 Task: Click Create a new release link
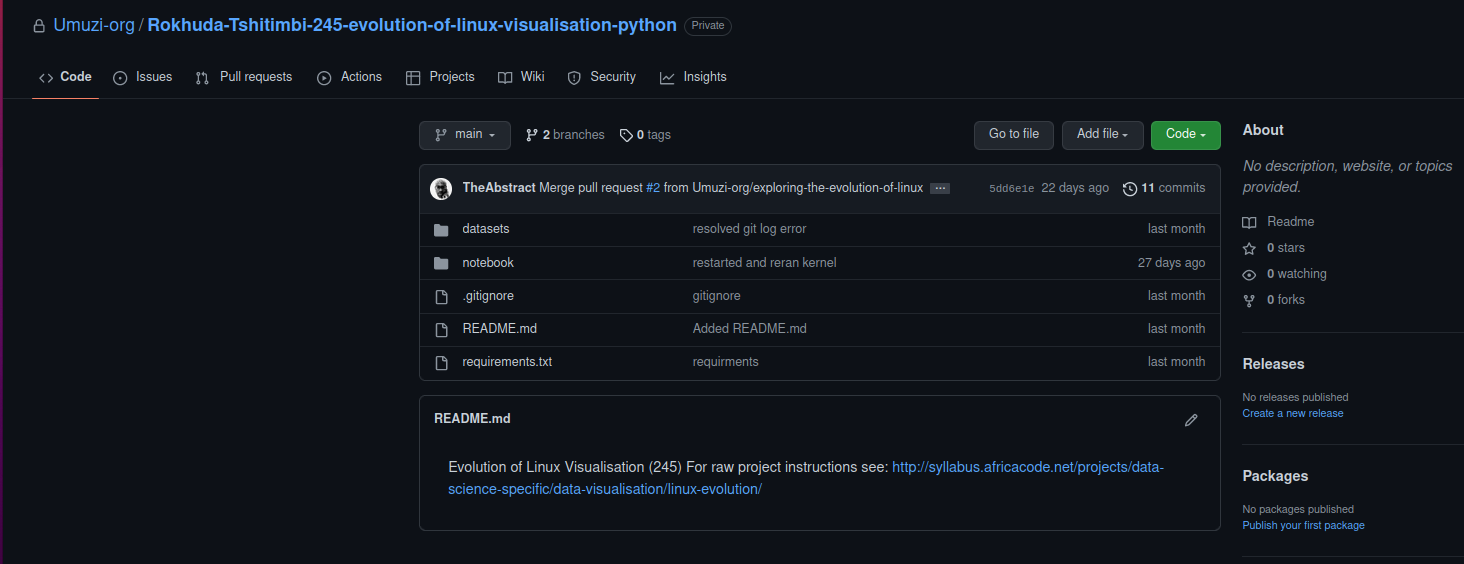(1292, 414)
